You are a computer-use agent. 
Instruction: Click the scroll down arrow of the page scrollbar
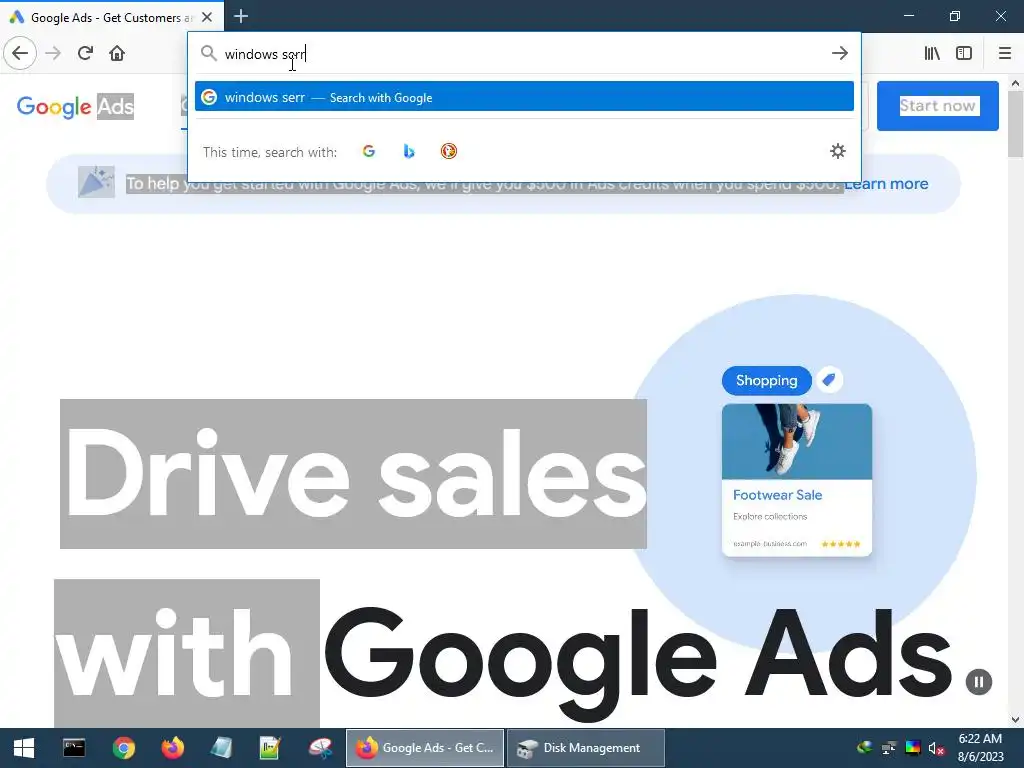1015,720
